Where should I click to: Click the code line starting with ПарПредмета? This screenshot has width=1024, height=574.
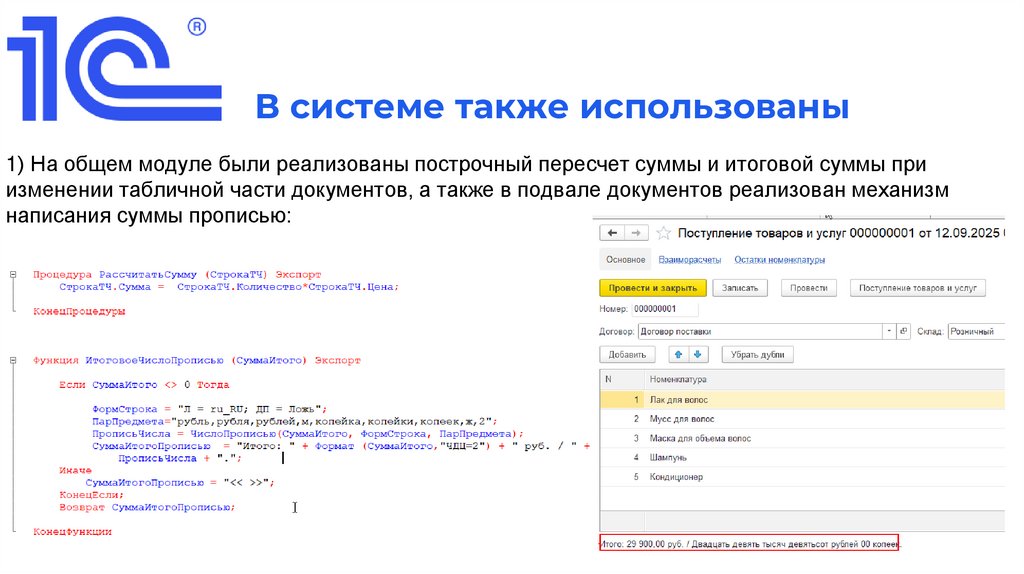click(x=295, y=422)
